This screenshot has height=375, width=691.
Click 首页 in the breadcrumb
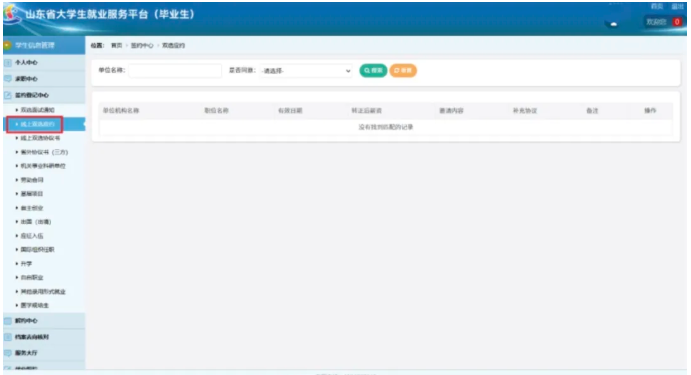coord(116,45)
